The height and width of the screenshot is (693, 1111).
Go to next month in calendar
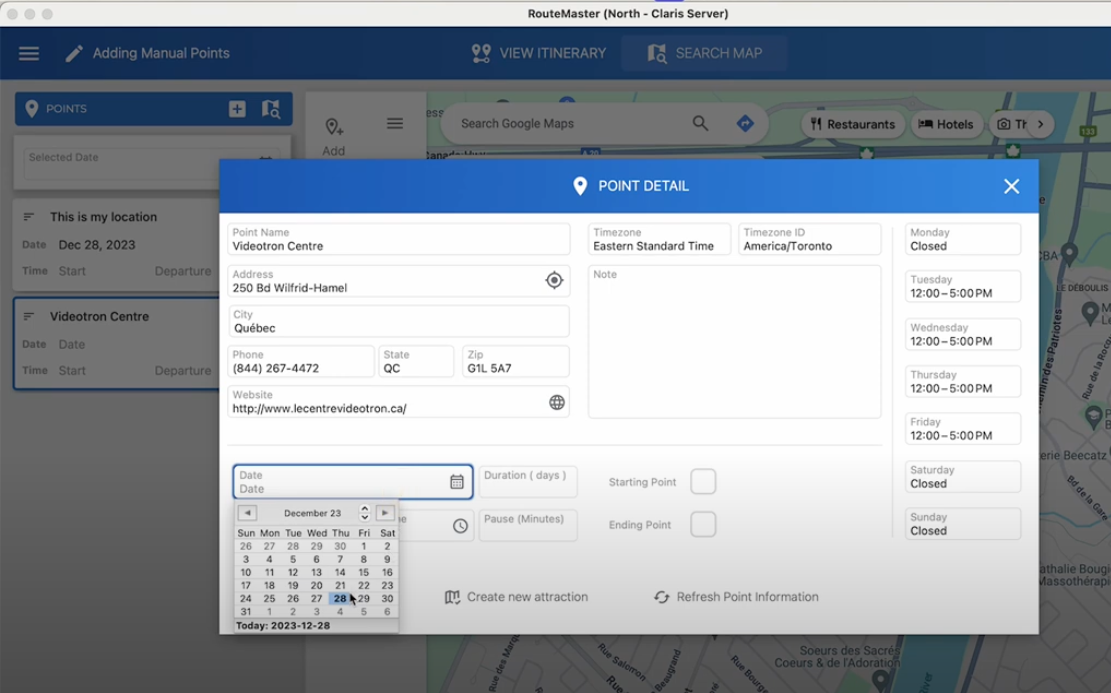[385, 512]
